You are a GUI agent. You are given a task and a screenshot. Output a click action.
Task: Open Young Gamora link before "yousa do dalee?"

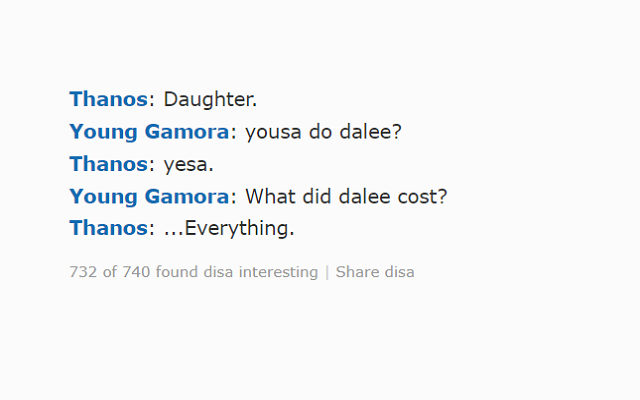coord(149,131)
